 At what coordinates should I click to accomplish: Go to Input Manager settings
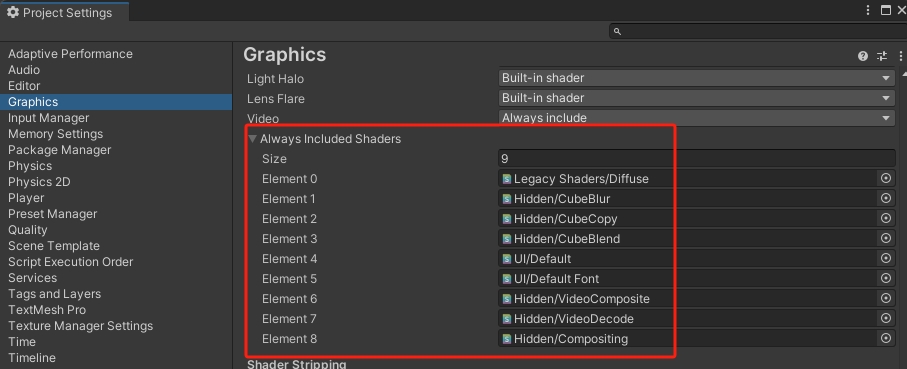pos(49,118)
